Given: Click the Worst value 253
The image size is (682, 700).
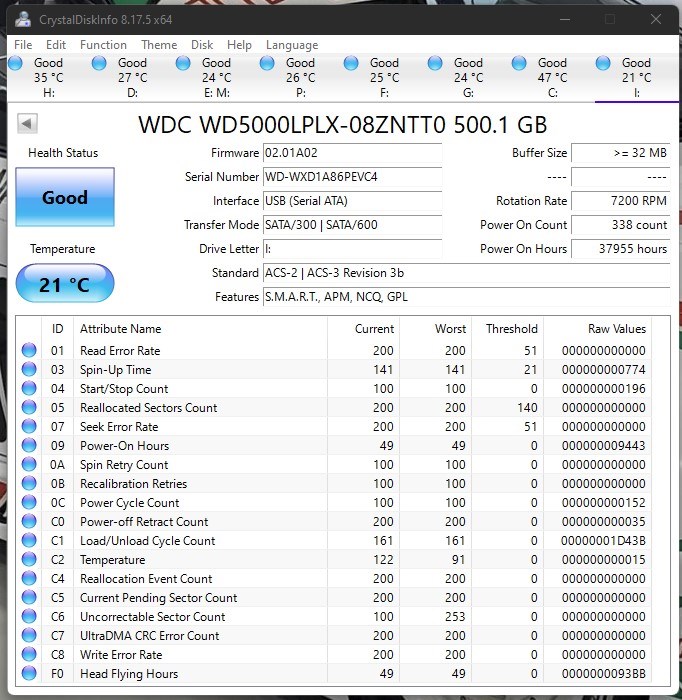Looking at the screenshot, I should coord(455,617).
